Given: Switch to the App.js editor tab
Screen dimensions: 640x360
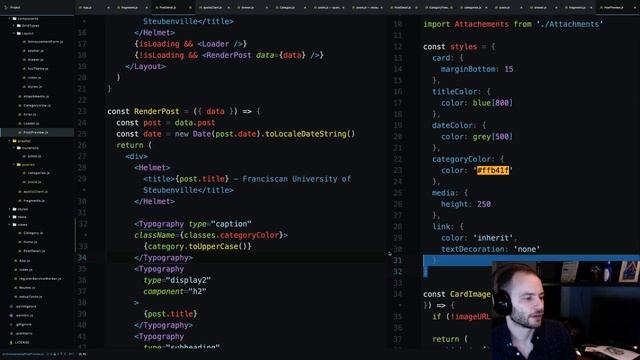Looking at the screenshot, I should click(93, 7).
